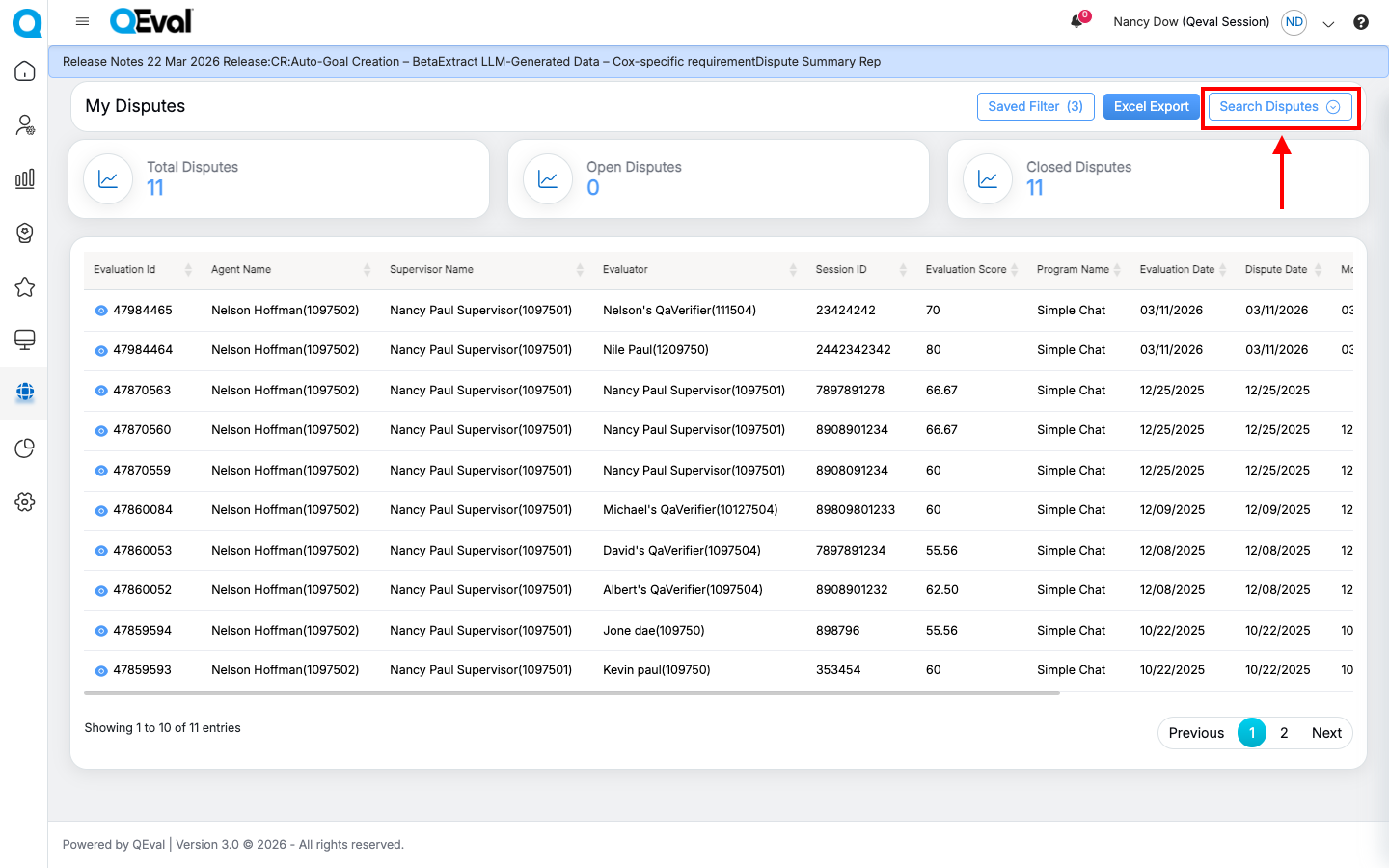The image size is (1389, 868).
Task: Open the hamburger menu beside the QEval logo
Action: tap(82, 21)
